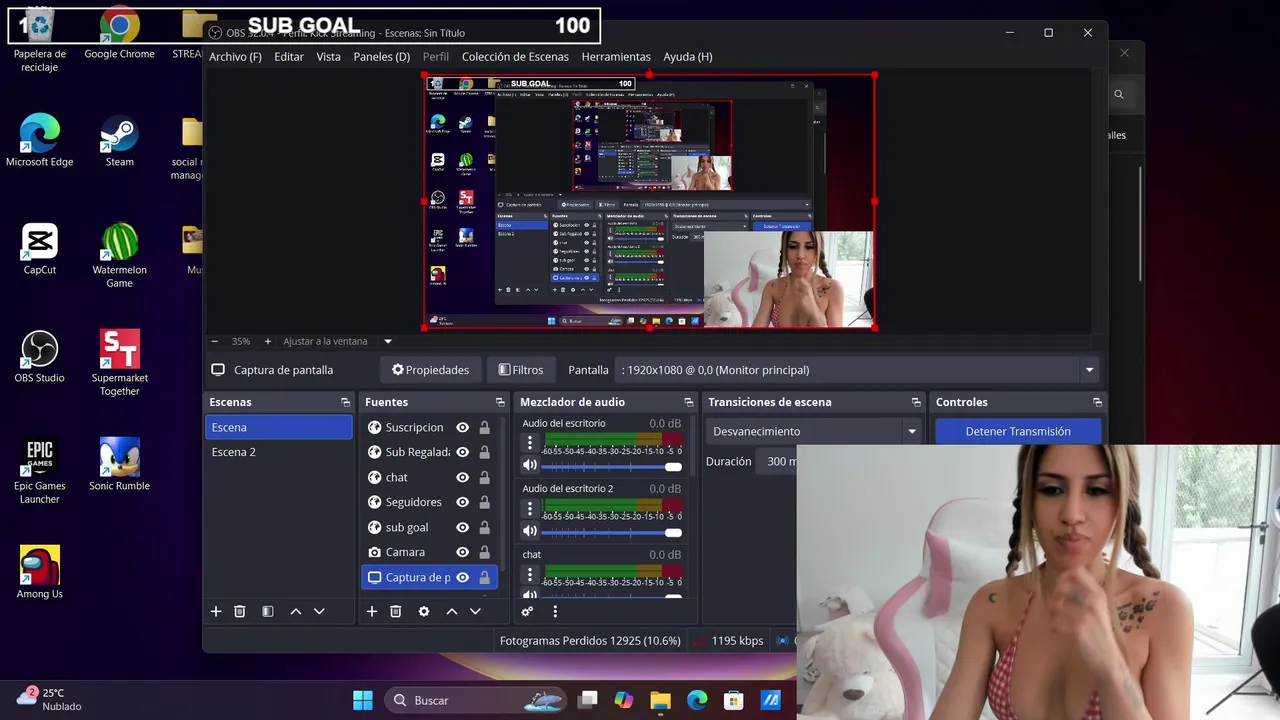1280x720 pixels.
Task: Open advanced audio properties gears icon
Action: pos(528,611)
